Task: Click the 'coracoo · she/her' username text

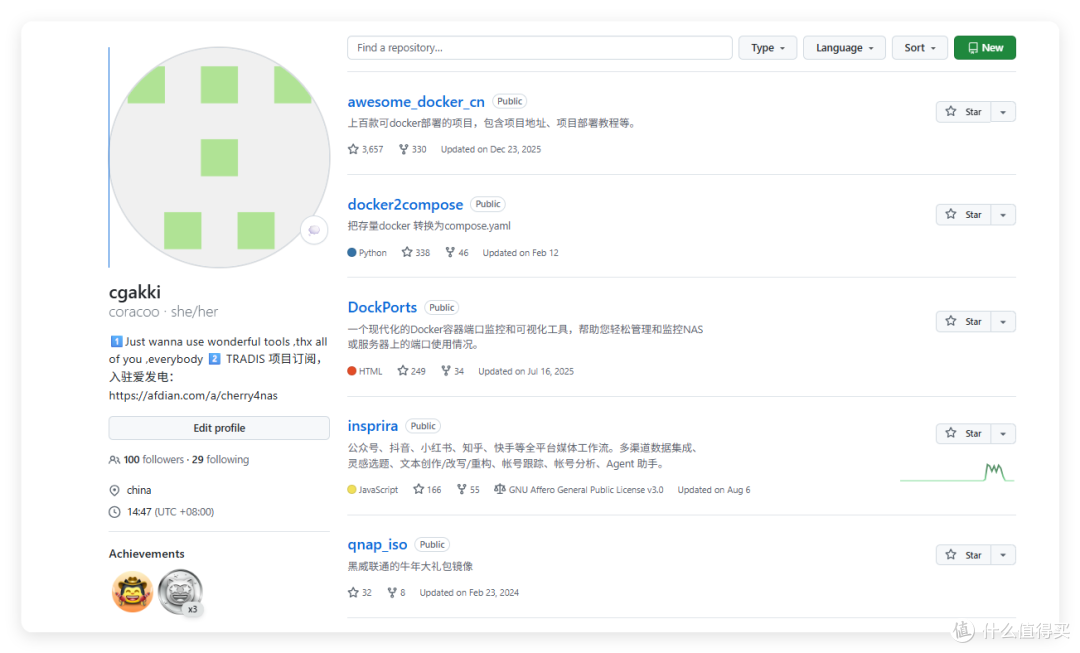Action: coord(163,312)
